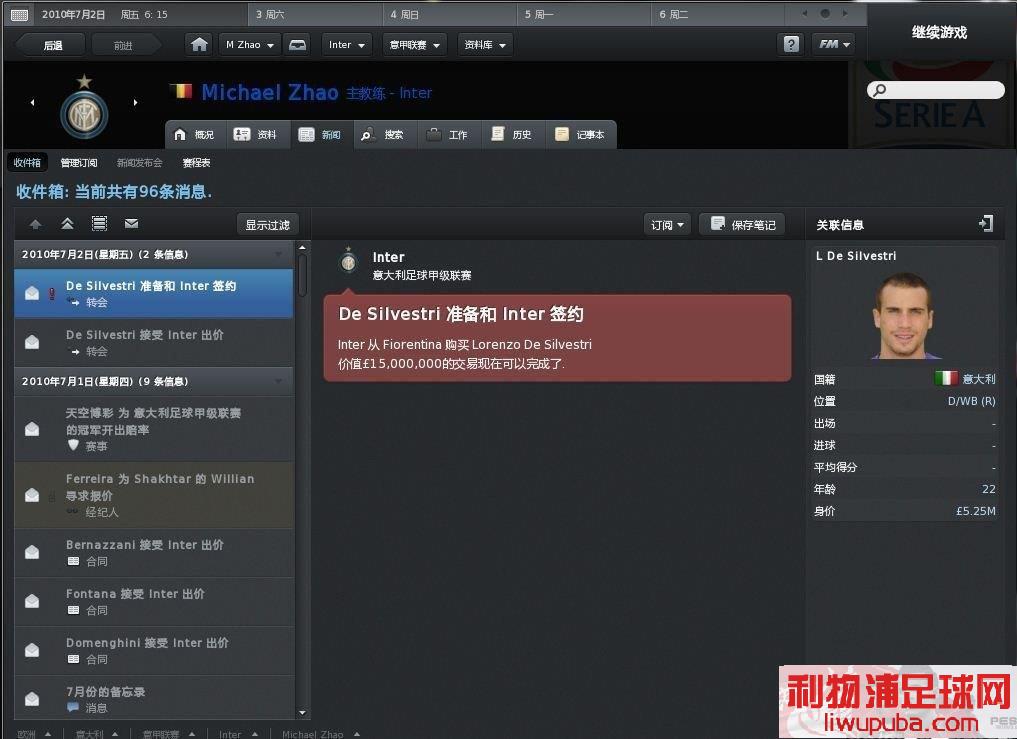Open message De Silvestri 接受 Inter 出价
The height and width of the screenshot is (739, 1017).
(x=154, y=343)
